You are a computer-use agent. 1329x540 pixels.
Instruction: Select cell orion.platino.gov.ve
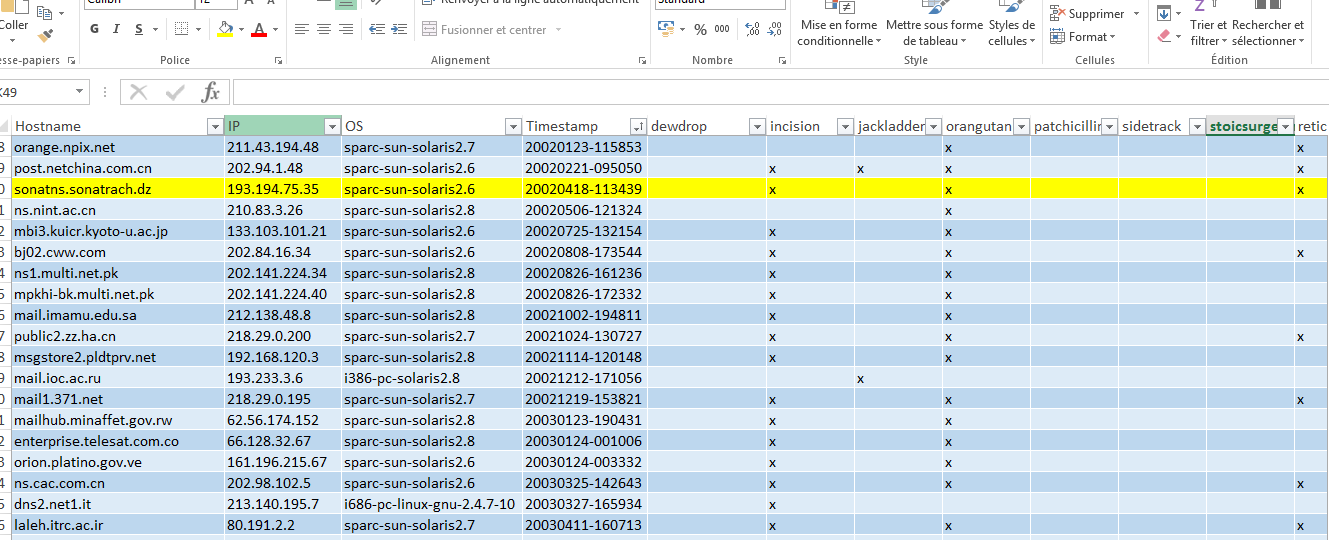118,462
